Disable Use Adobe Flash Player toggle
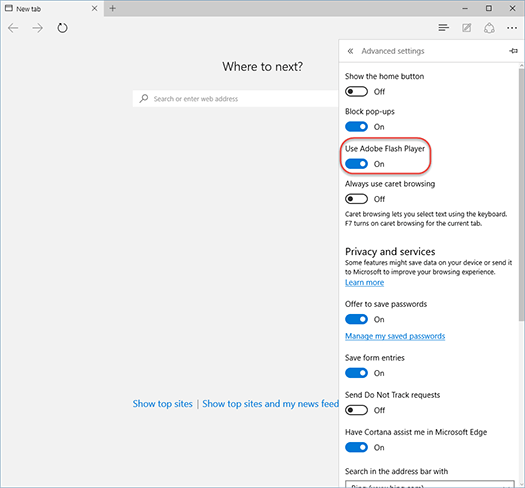This screenshot has width=525, height=488. (356, 164)
